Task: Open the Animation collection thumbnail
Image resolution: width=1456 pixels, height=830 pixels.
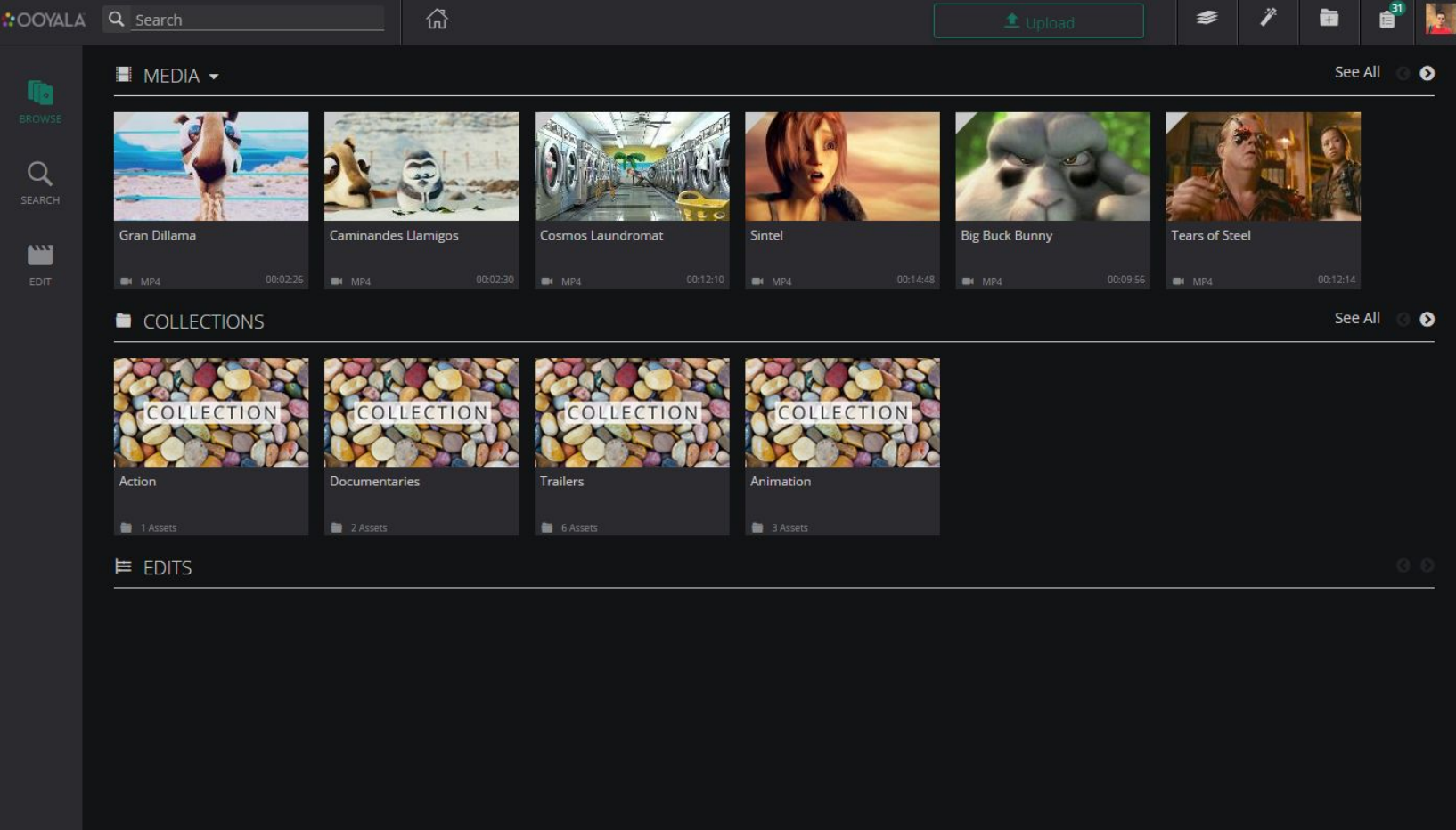Action: [842, 412]
